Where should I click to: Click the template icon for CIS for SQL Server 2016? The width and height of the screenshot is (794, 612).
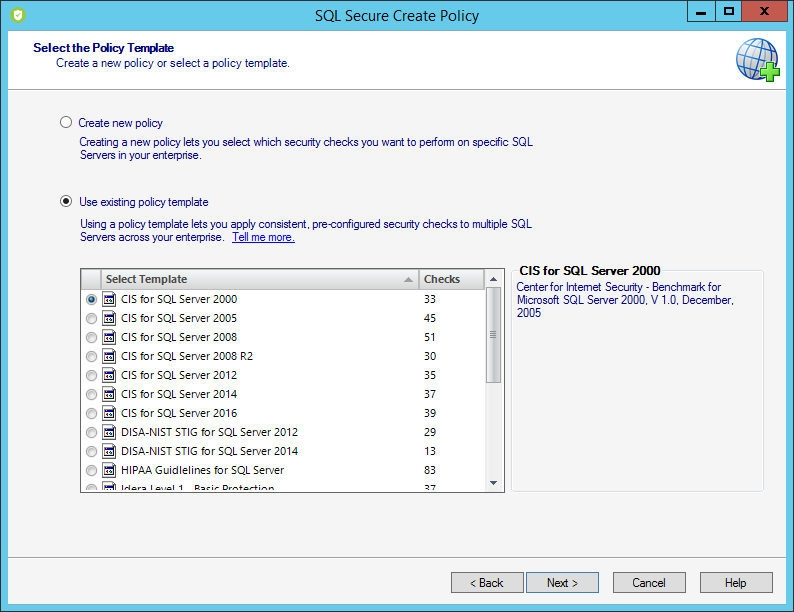pyautogui.click(x=109, y=413)
